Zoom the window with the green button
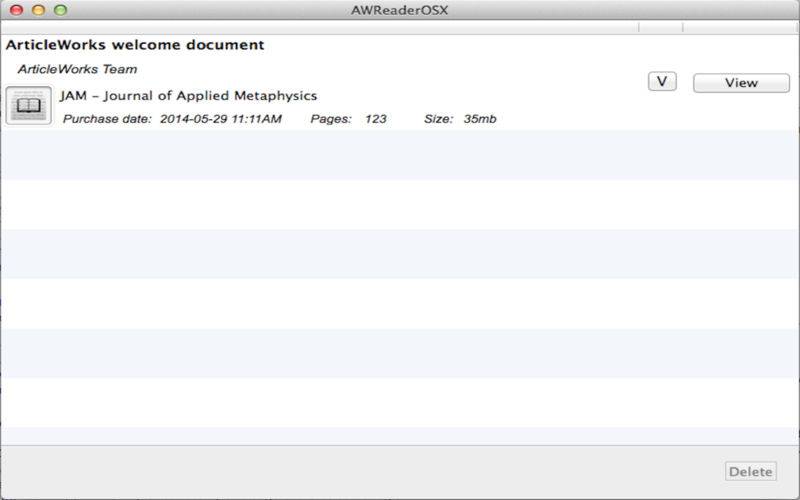The image size is (800, 500). pyautogui.click(x=61, y=10)
